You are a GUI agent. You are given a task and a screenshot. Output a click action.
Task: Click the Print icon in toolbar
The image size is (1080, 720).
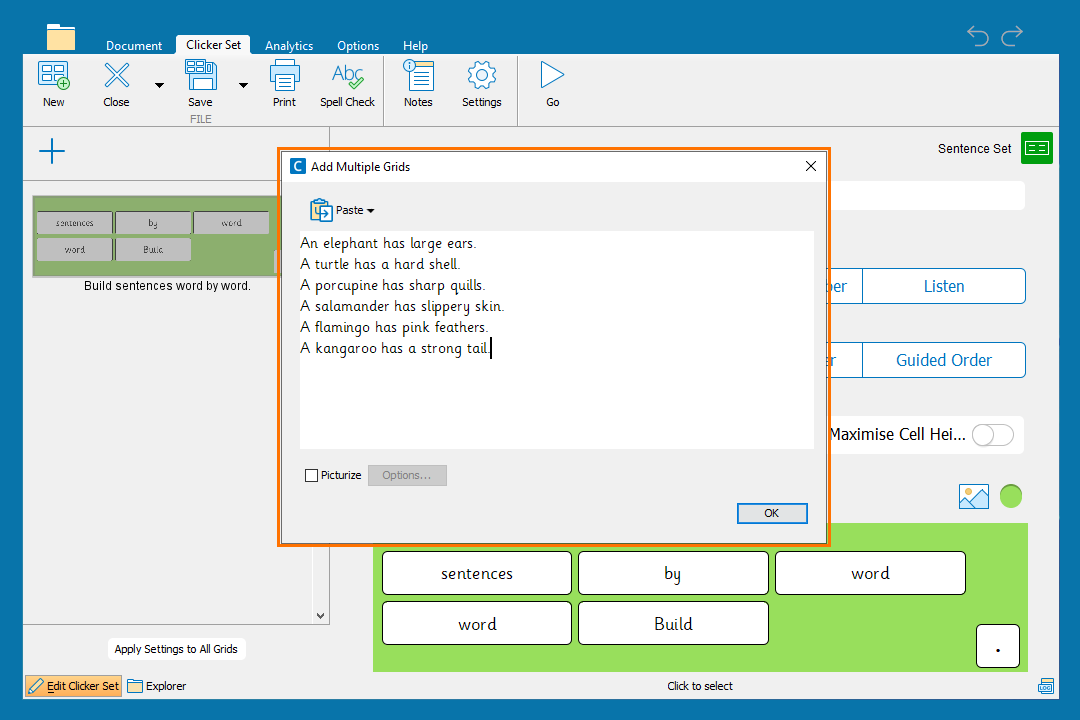(x=284, y=77)
